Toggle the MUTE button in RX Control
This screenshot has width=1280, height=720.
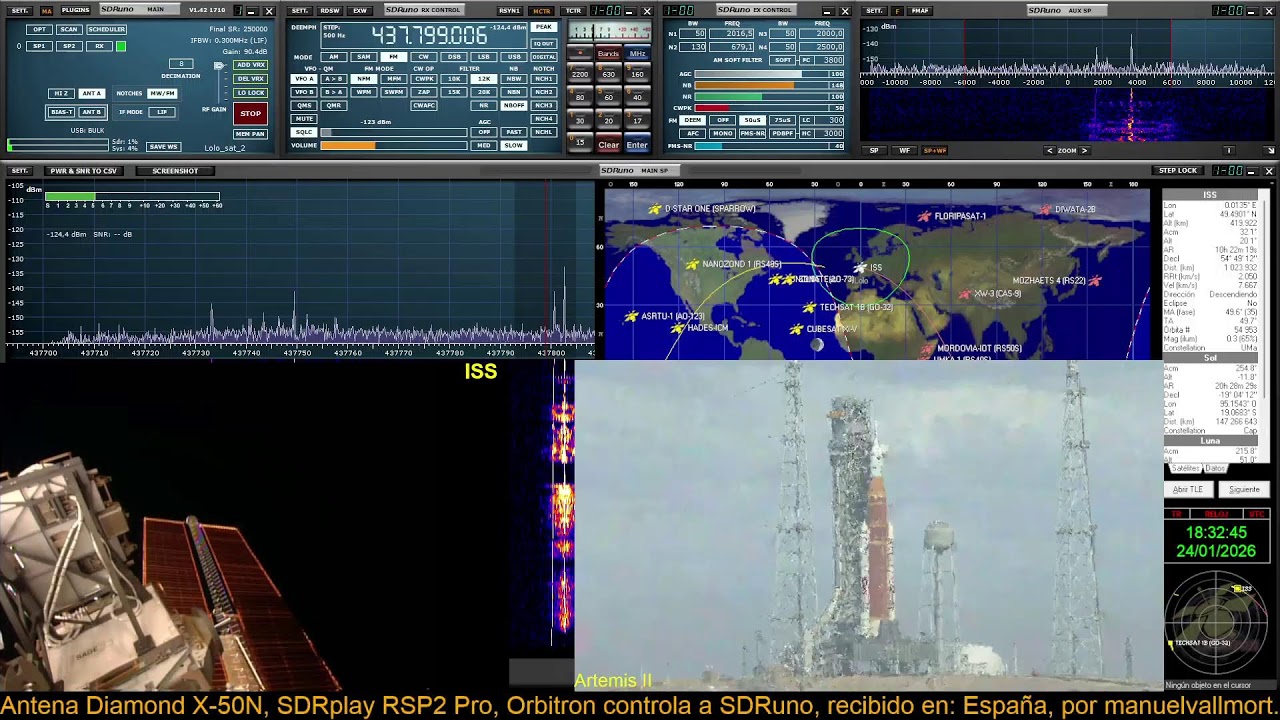[x=303, y=119]
